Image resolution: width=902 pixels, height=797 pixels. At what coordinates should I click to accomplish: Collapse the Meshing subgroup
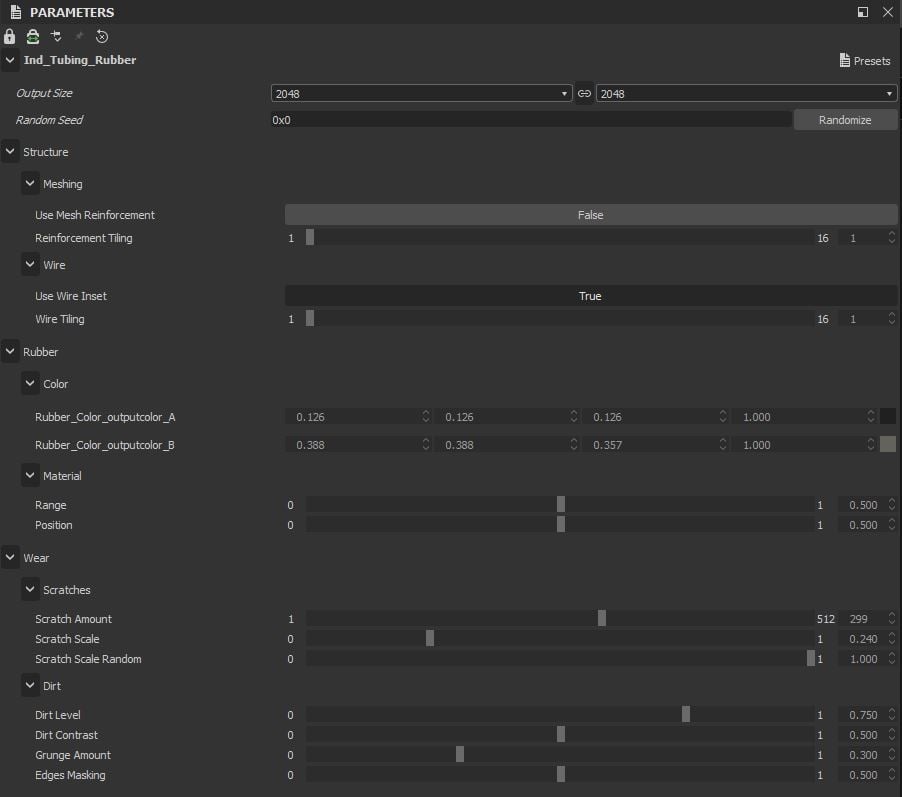tap(30, 184)
